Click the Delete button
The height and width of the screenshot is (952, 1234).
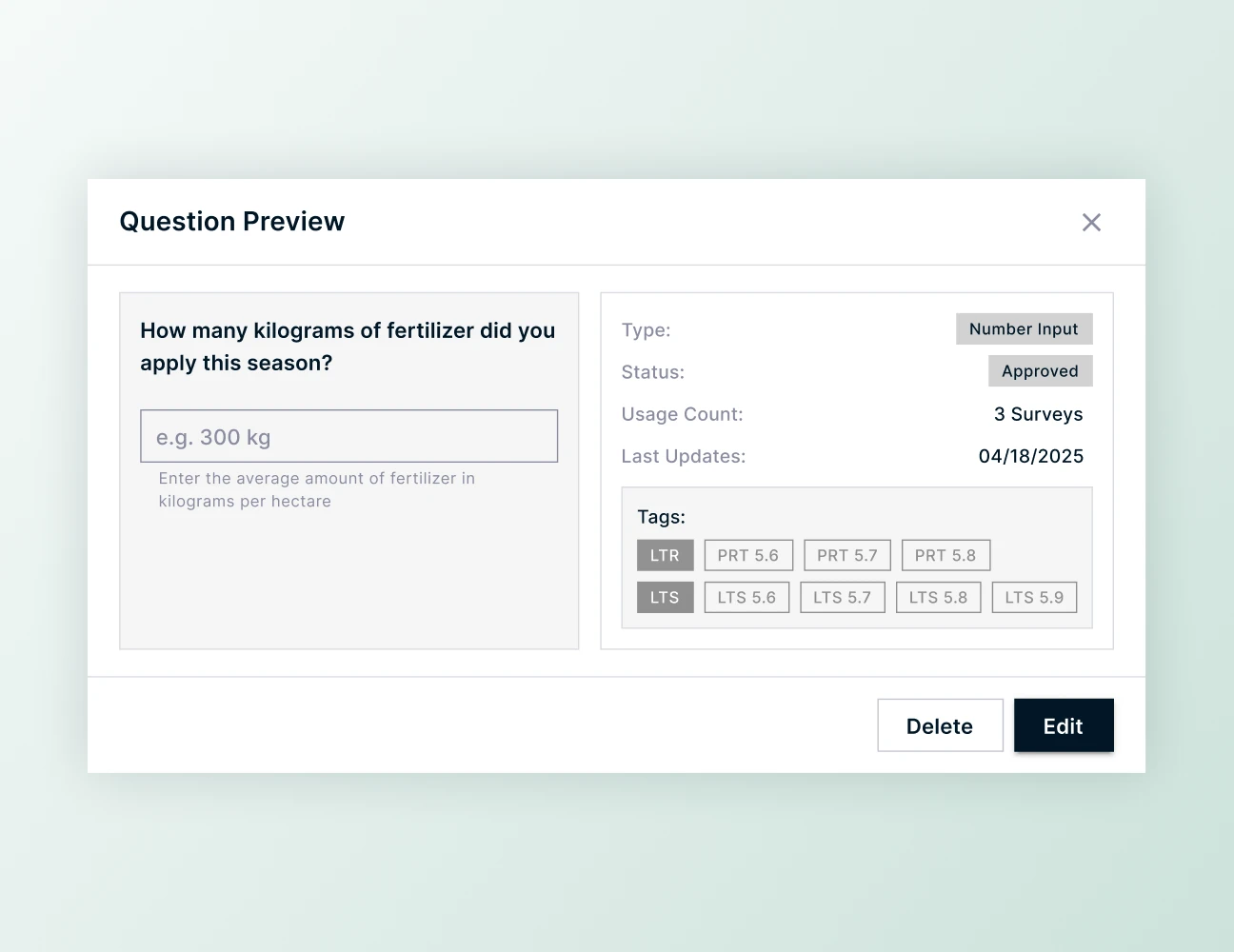click(x=940, y=725)
